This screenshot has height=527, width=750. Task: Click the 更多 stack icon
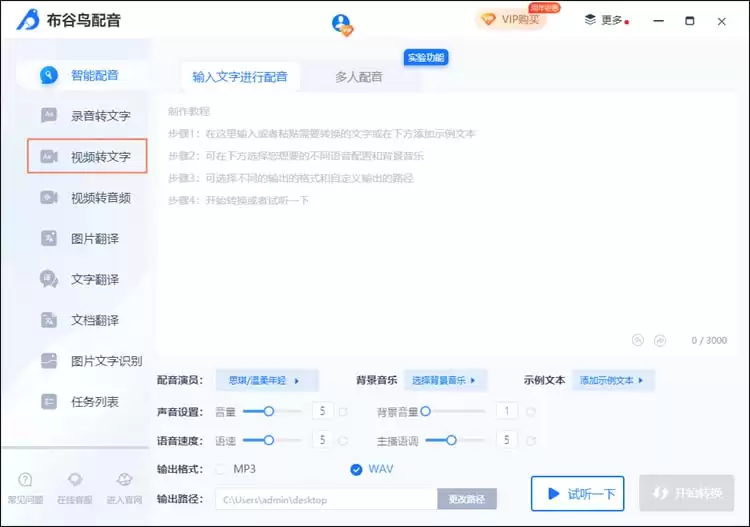click(590, 20)
